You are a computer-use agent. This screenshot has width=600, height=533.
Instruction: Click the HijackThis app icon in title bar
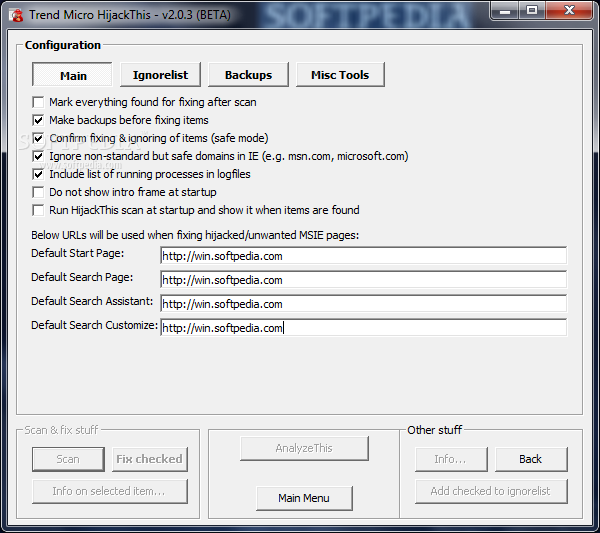point(16,15)
